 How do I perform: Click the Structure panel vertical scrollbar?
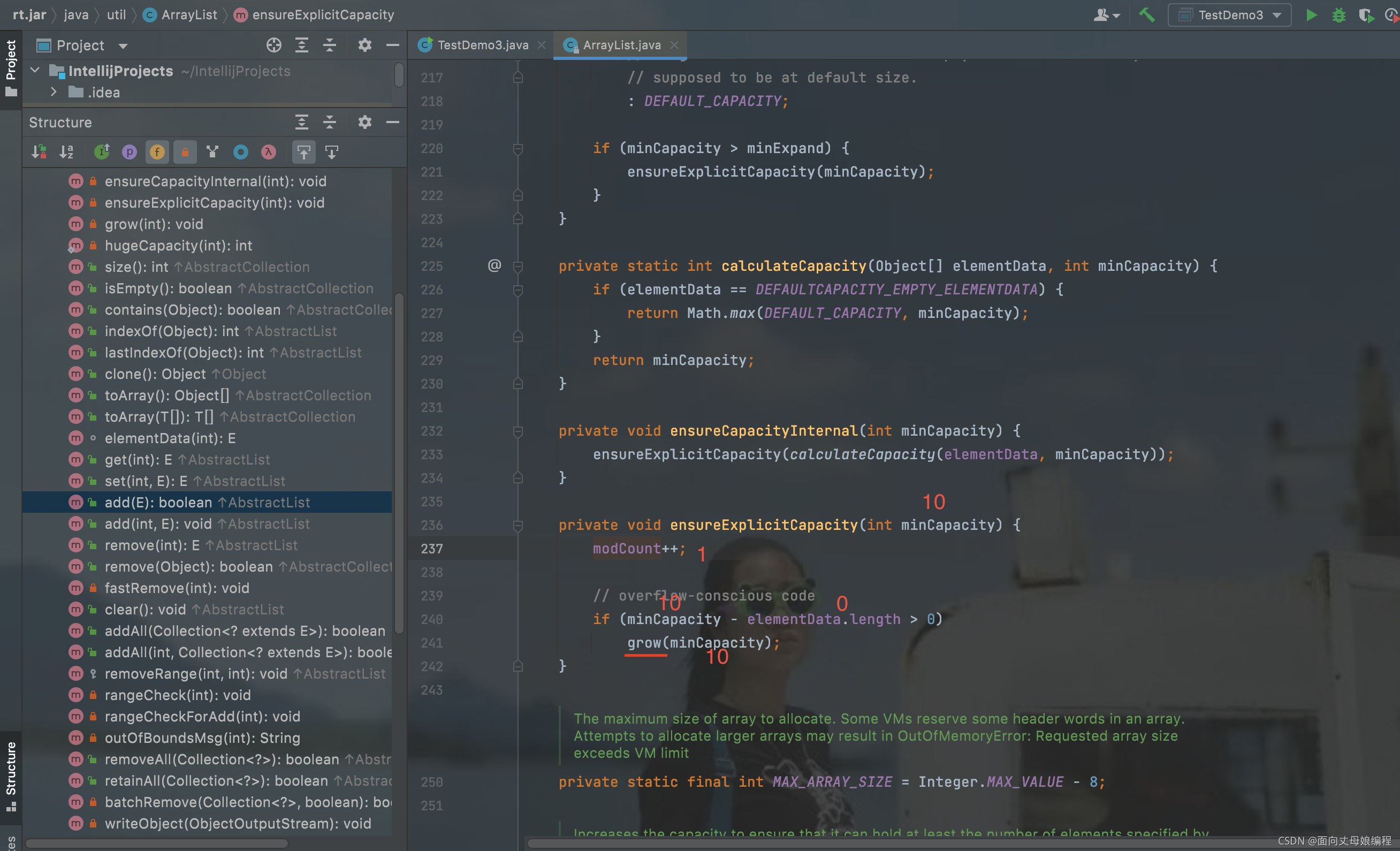coord(399,463)
